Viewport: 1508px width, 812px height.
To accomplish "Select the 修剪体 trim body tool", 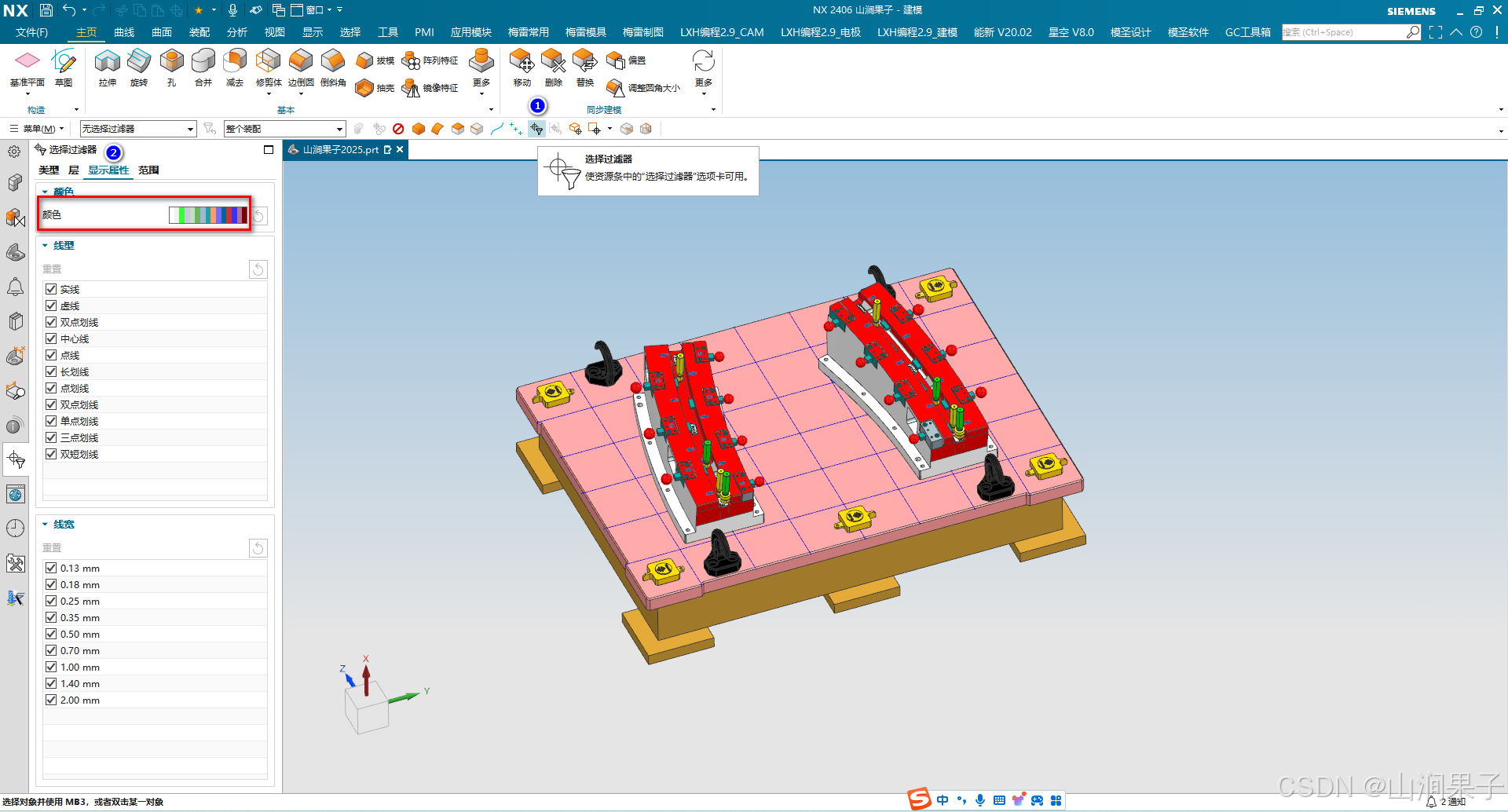I will coord(269,68).
